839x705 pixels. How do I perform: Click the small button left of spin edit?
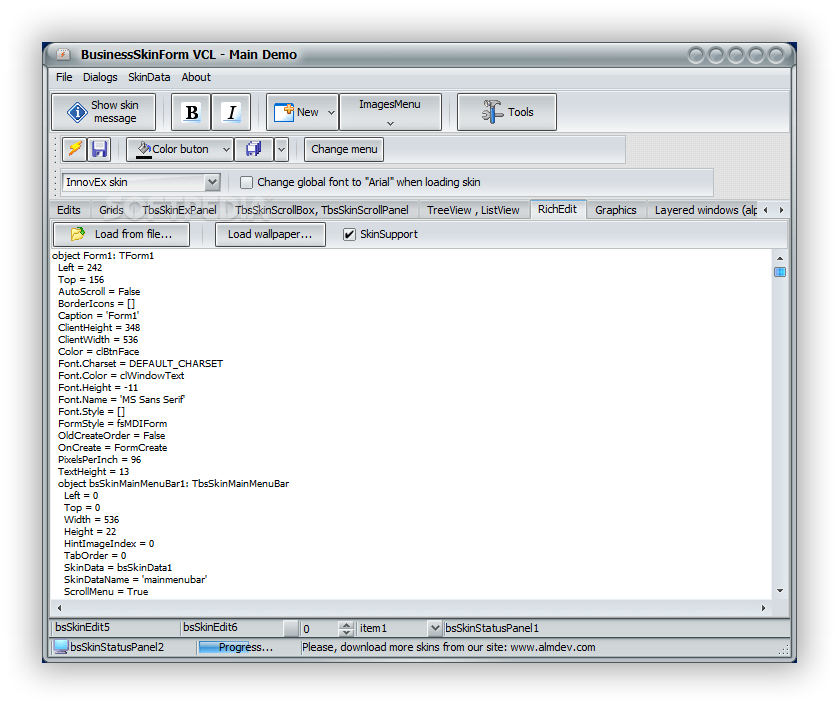291,629
